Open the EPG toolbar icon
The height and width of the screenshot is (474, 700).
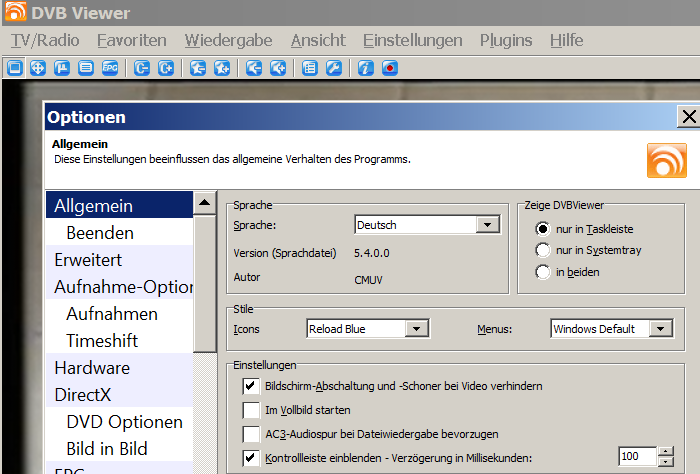click(x=110, y=68)
